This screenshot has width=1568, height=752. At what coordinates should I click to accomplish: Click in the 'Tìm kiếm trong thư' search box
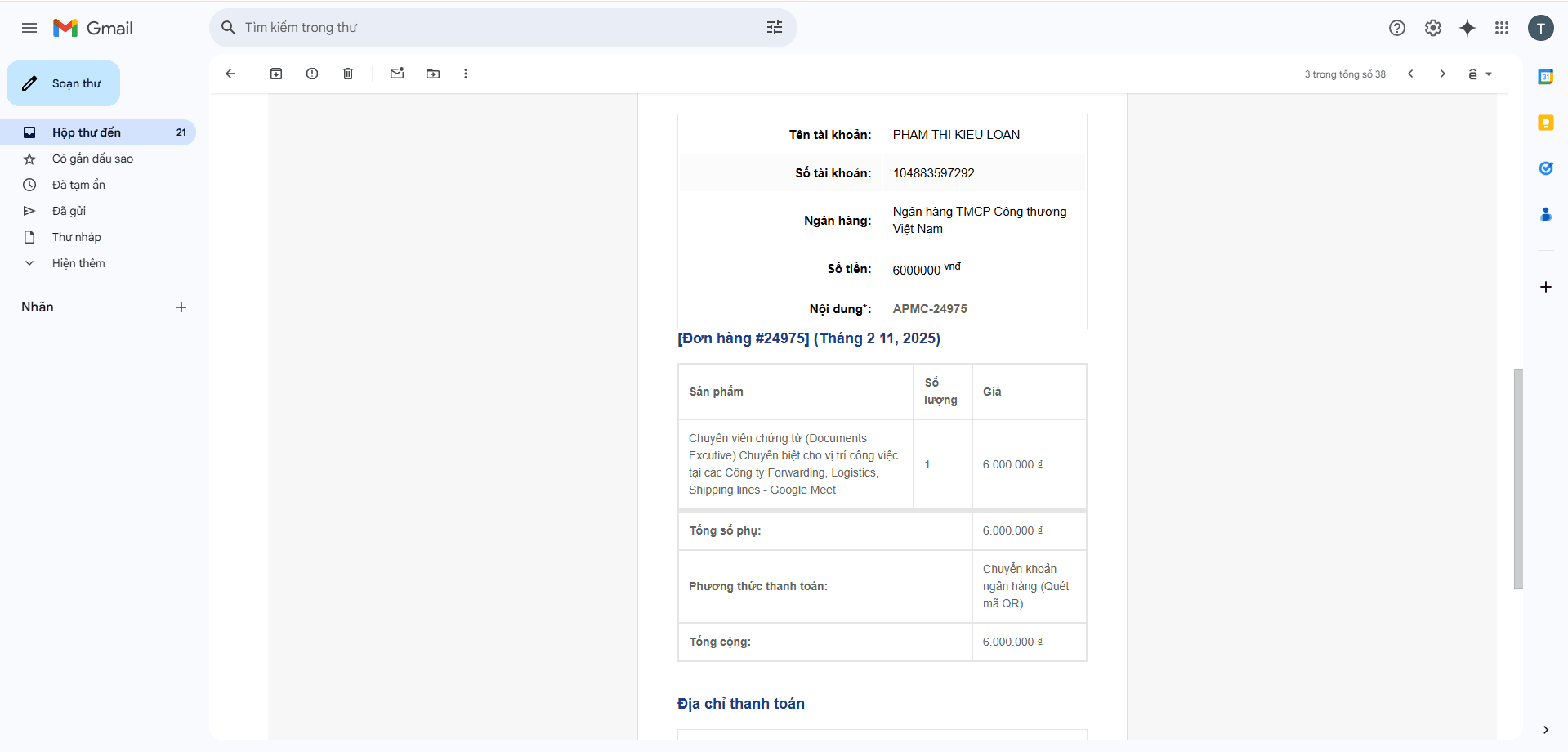(490, 28)
